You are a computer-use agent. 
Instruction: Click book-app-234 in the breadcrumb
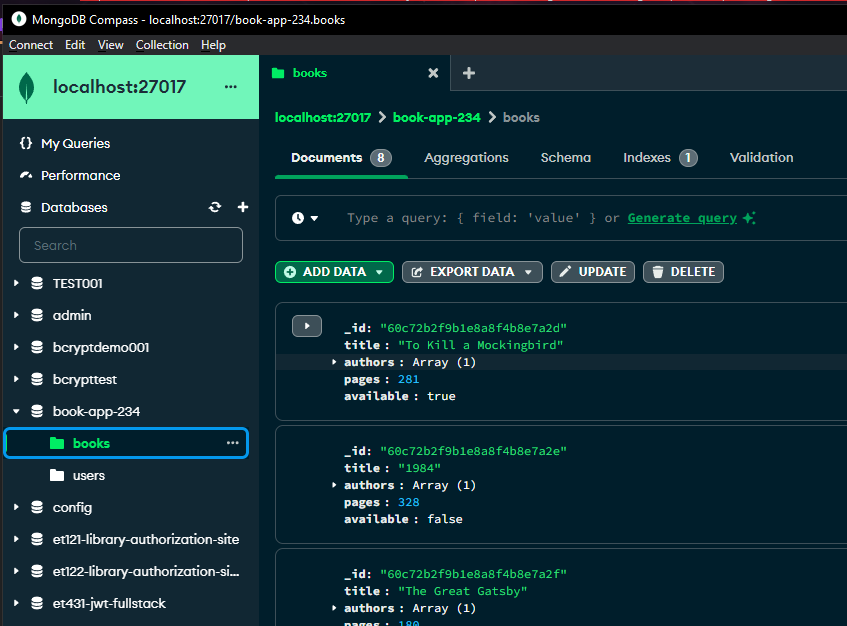click(436, 118)
